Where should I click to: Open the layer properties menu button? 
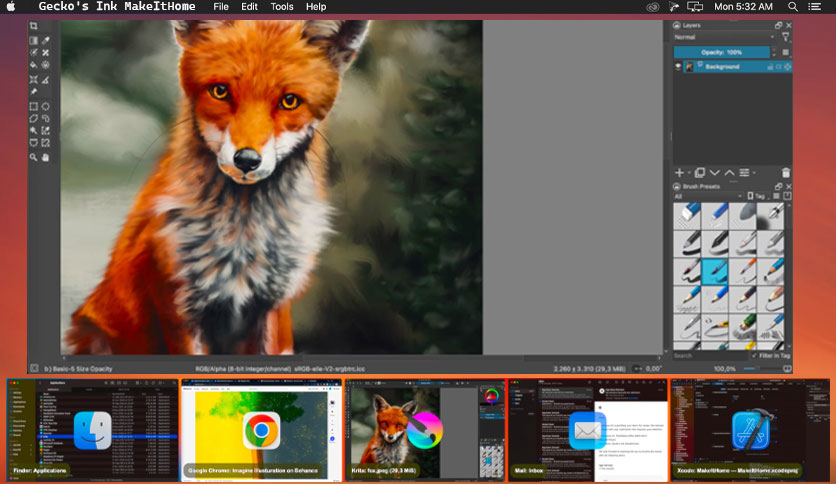point(745,173)
